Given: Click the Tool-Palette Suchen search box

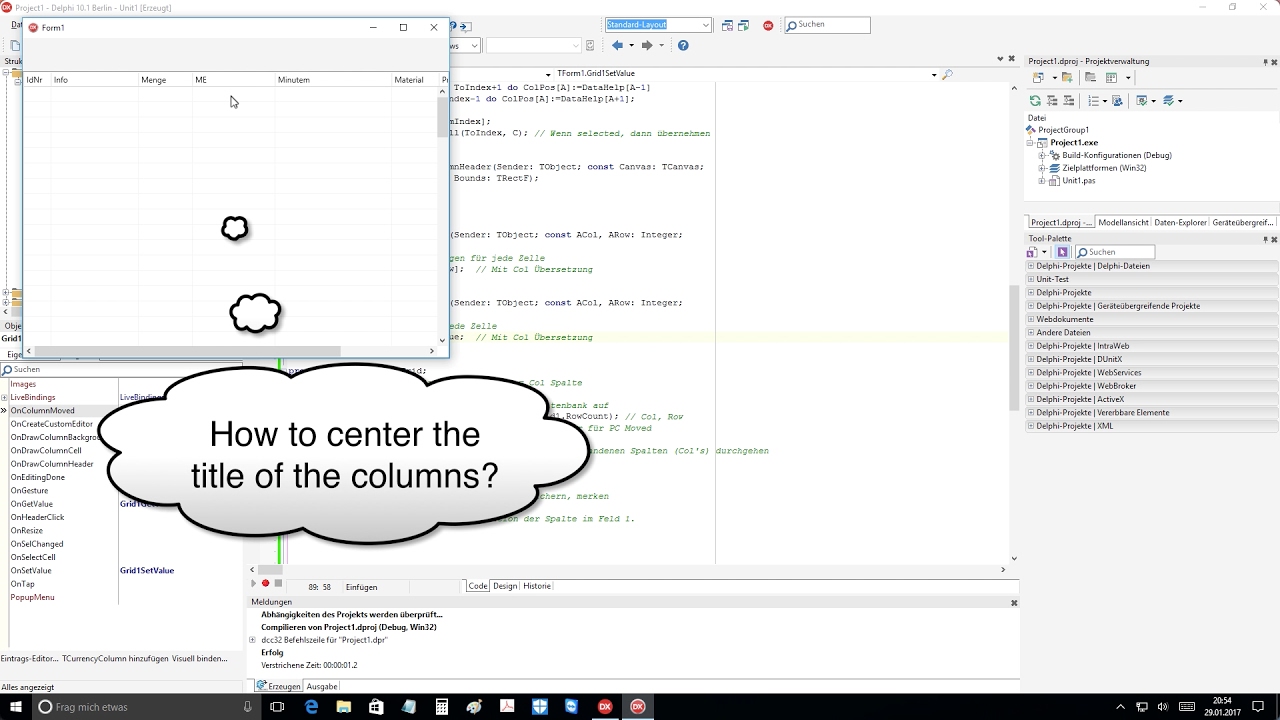Looking at the screenshot, I should pyautogui.click(x=1115, y=252).
